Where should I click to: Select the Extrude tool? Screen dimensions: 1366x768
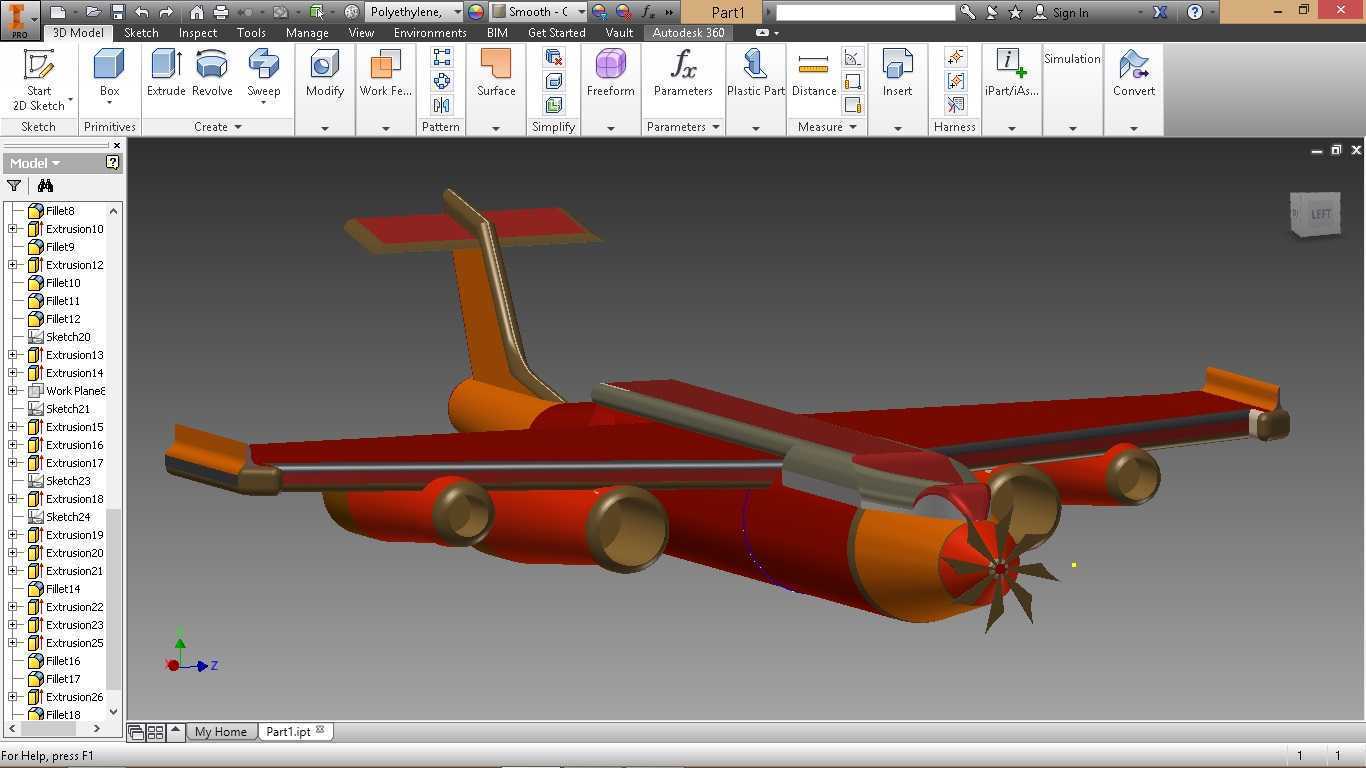tap(166, 74)
